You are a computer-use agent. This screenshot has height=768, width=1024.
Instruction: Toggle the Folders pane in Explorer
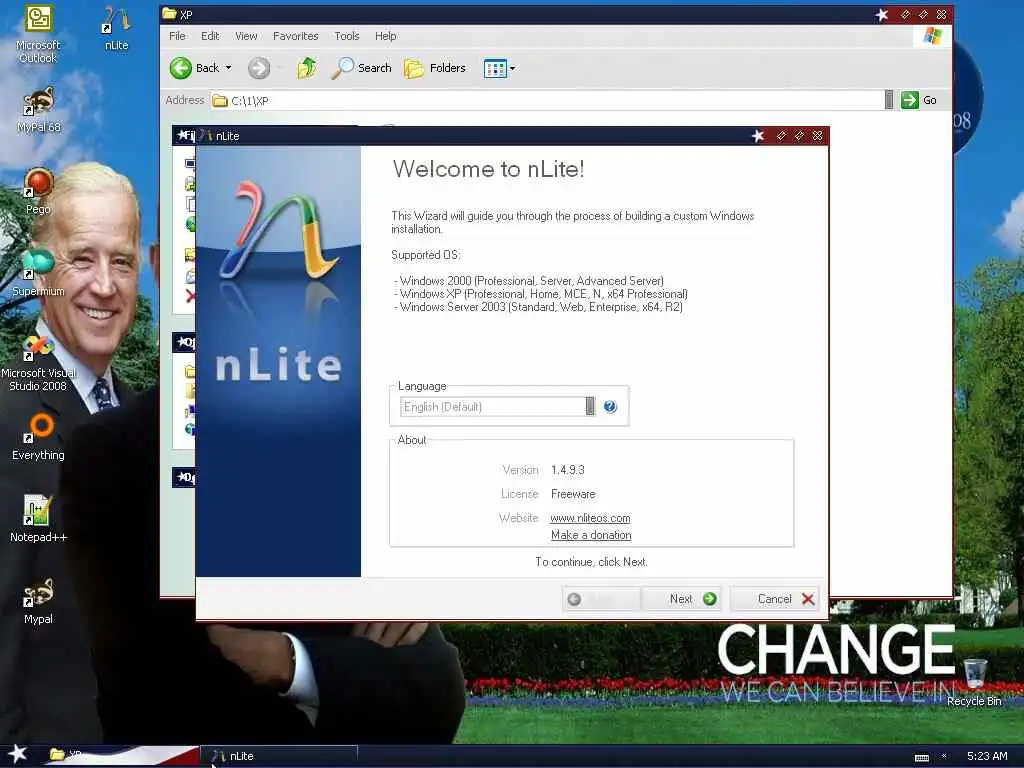pyautogui.click(x=435, y=68)
